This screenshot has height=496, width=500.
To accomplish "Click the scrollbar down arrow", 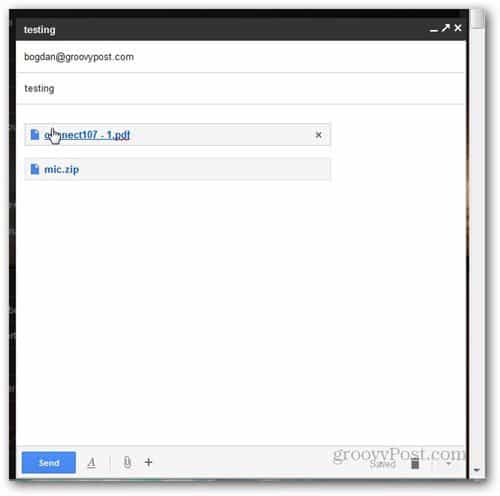I will [477, 470].
